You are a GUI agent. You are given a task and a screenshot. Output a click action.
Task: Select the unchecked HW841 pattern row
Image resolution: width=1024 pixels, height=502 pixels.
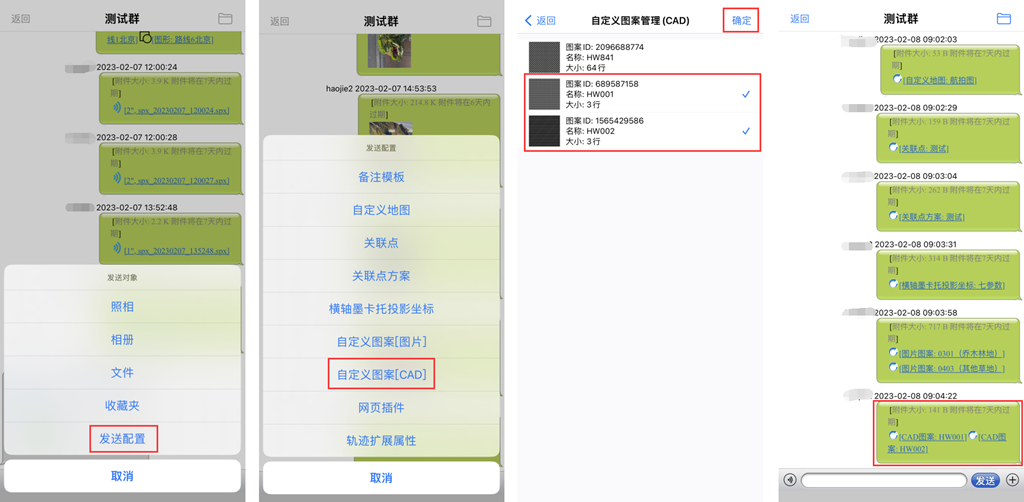pyautogui.click(x=641, y=57)
